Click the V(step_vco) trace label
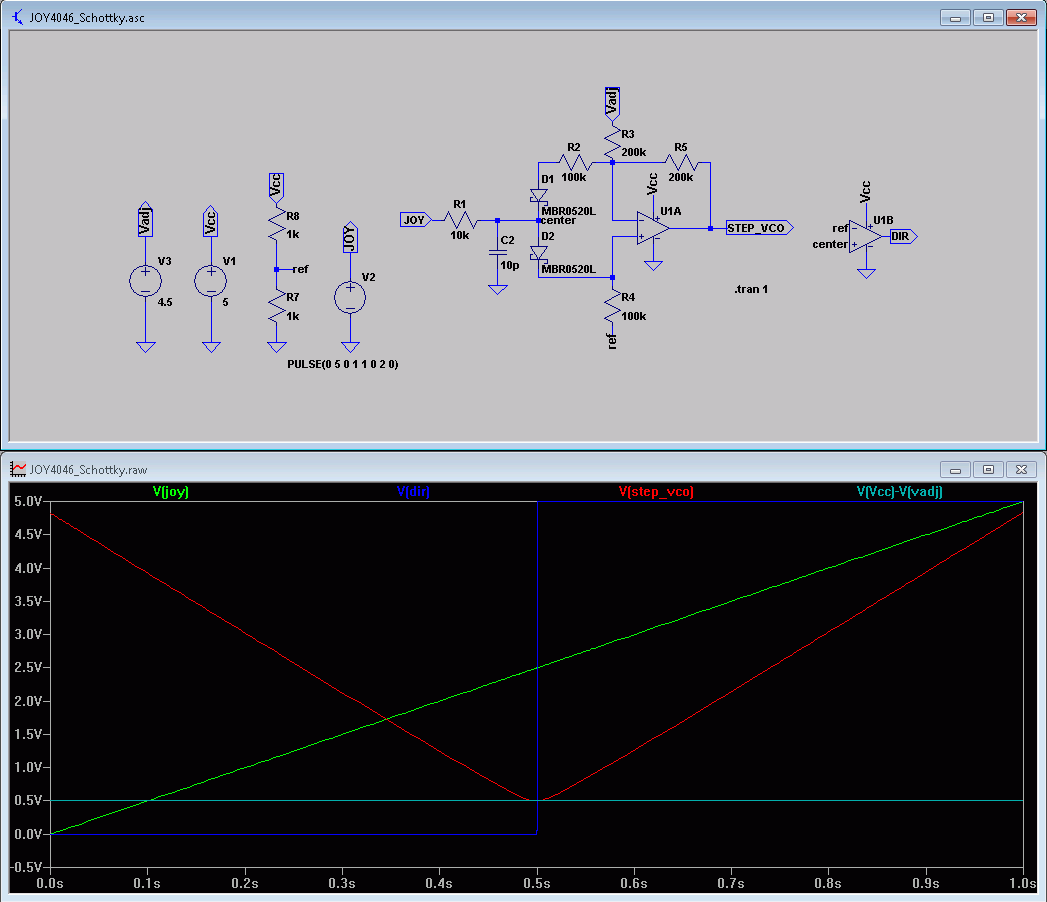1047x902 pixels. click(x=656, y=492)
